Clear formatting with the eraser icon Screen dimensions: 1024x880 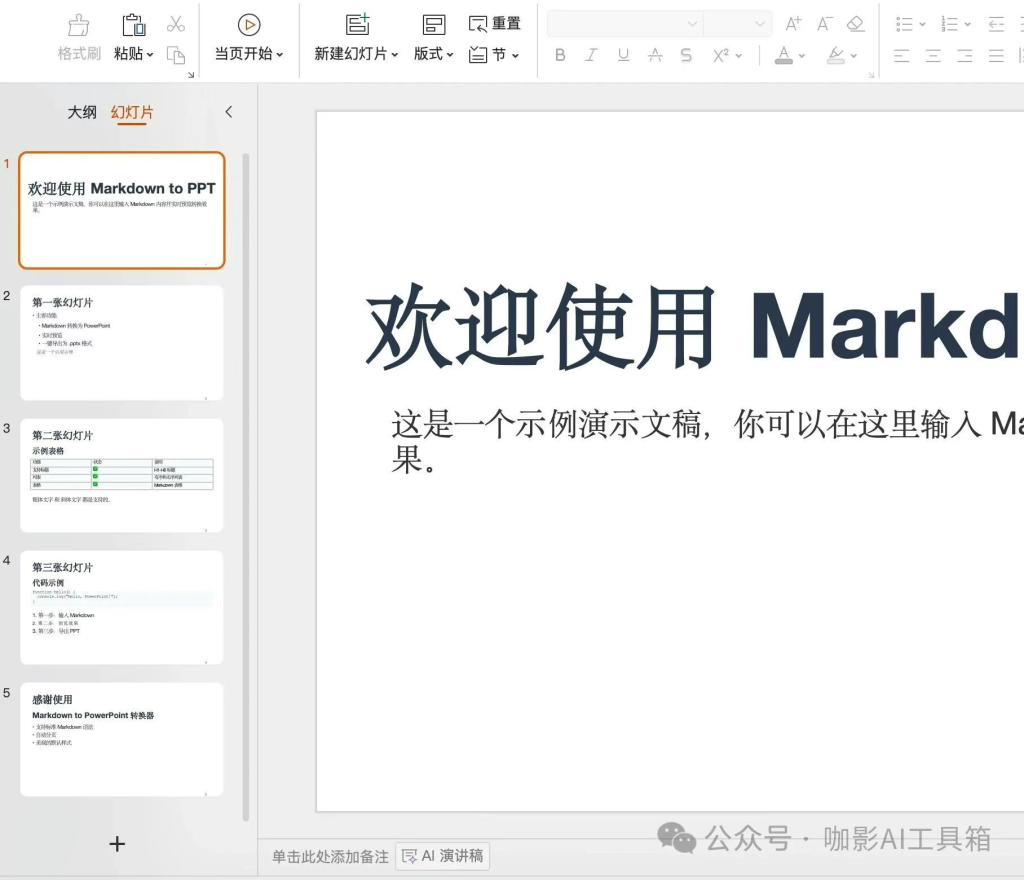pyautogui.click(x=855, y=22)
